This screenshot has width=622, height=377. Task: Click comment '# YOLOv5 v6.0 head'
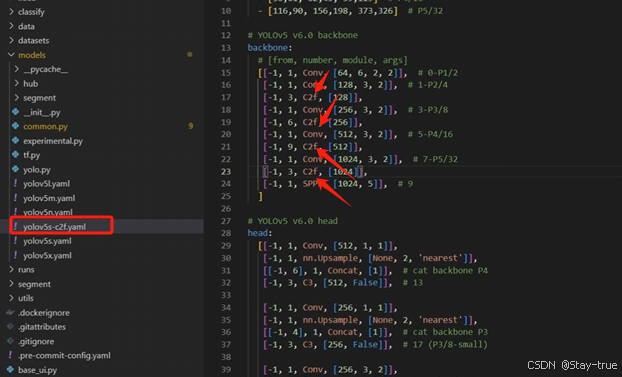292,221
